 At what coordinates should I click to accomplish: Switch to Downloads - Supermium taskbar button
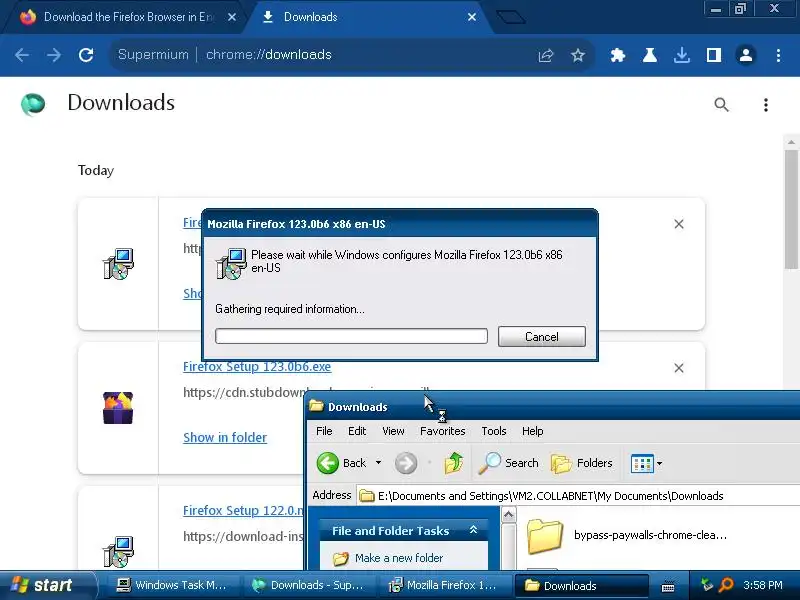click(309, 586)
